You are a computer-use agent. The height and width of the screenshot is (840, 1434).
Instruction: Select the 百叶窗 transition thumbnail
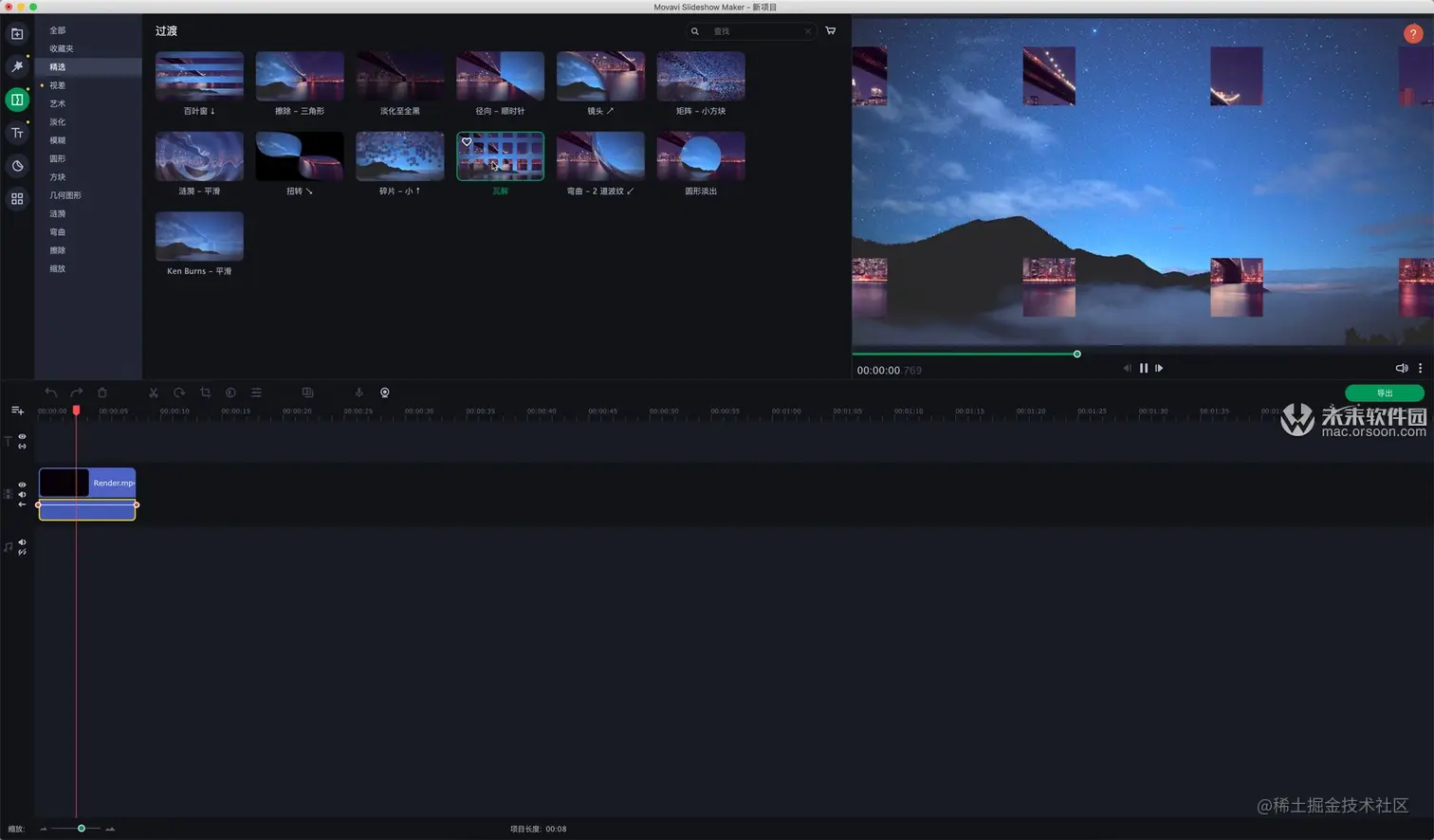(x=199, y=76)
